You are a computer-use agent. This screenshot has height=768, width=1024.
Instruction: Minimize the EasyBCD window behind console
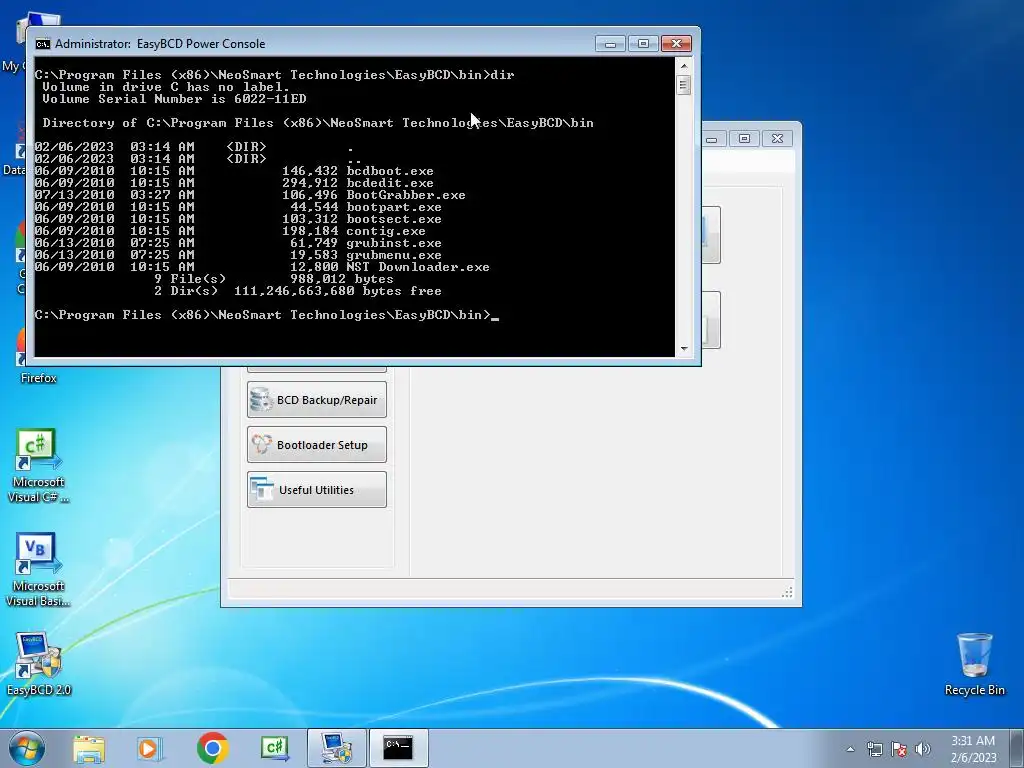pyautogui.click(x=712, y=138)
